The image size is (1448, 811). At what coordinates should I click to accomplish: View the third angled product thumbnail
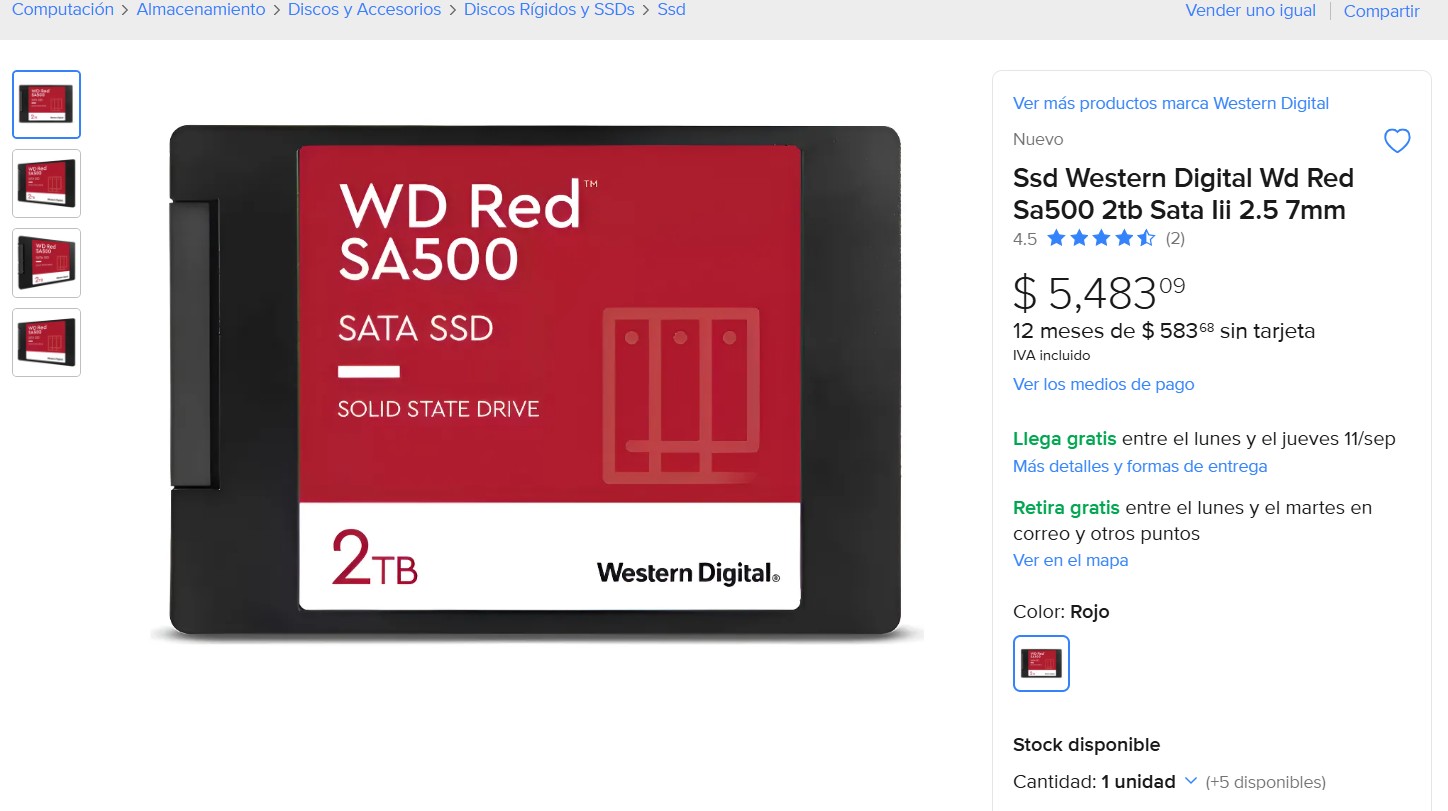[x=46, y=263]
